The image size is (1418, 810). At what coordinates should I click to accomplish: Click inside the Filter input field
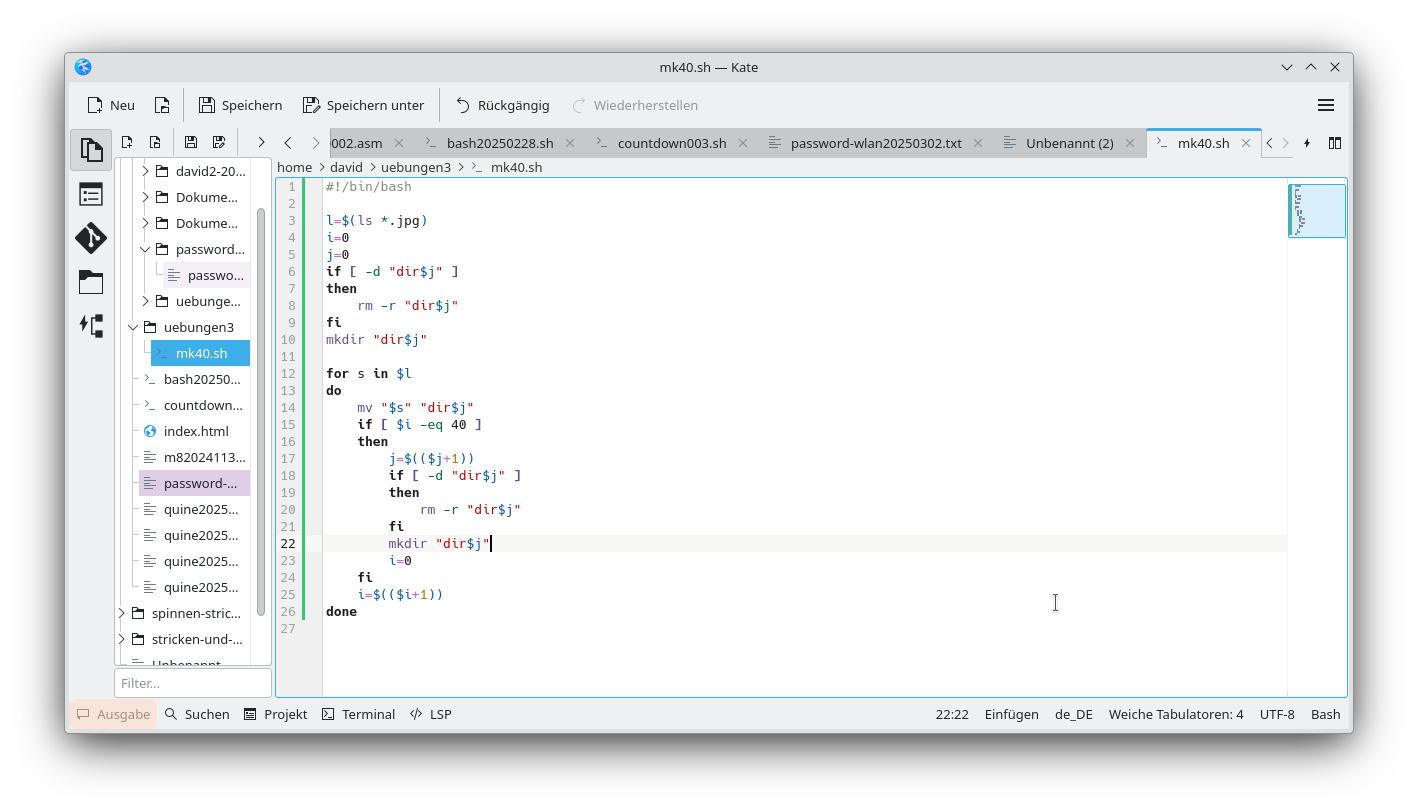coord(192,682)
